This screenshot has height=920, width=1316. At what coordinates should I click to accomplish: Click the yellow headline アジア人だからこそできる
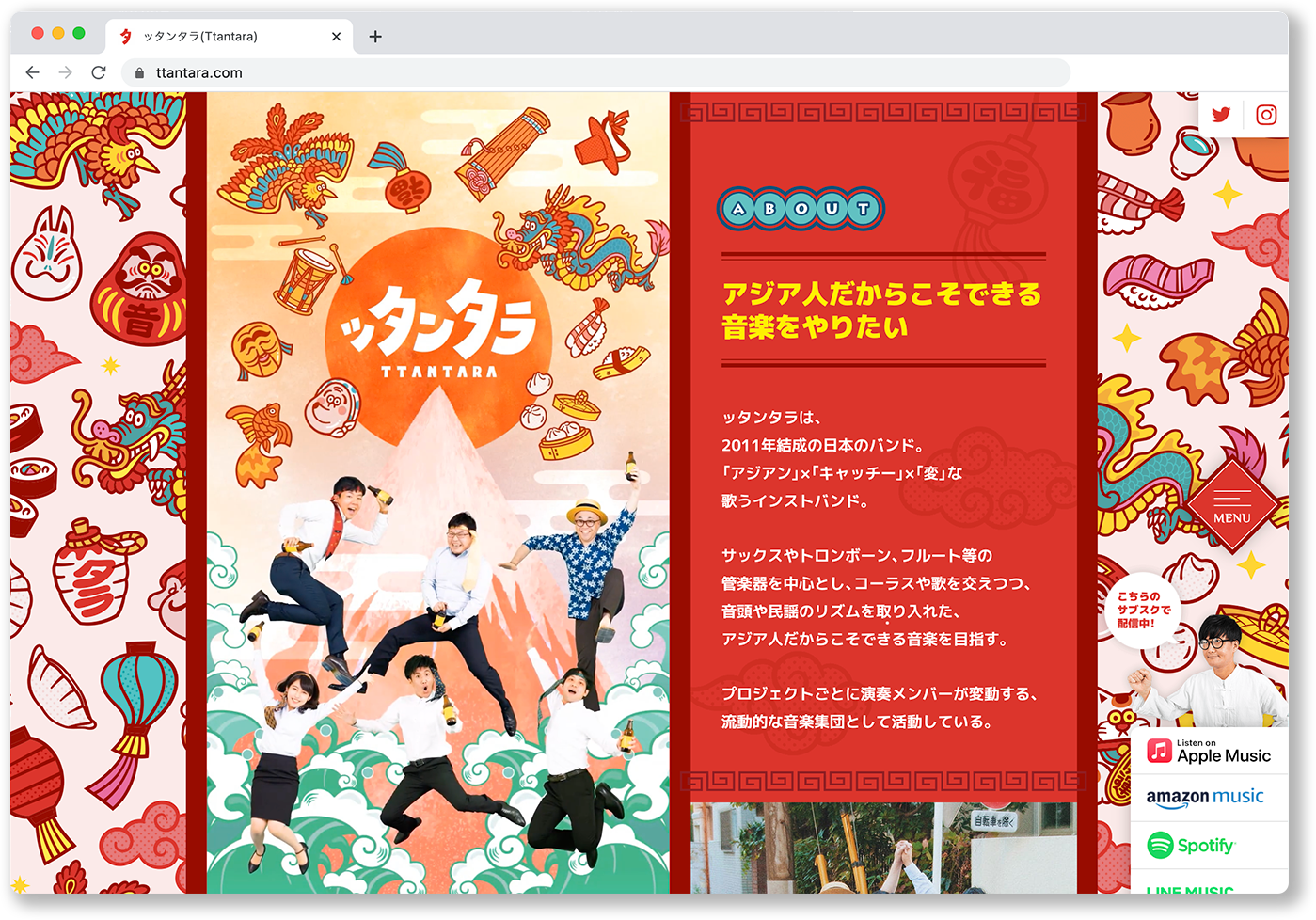click(x=881, y=294)
